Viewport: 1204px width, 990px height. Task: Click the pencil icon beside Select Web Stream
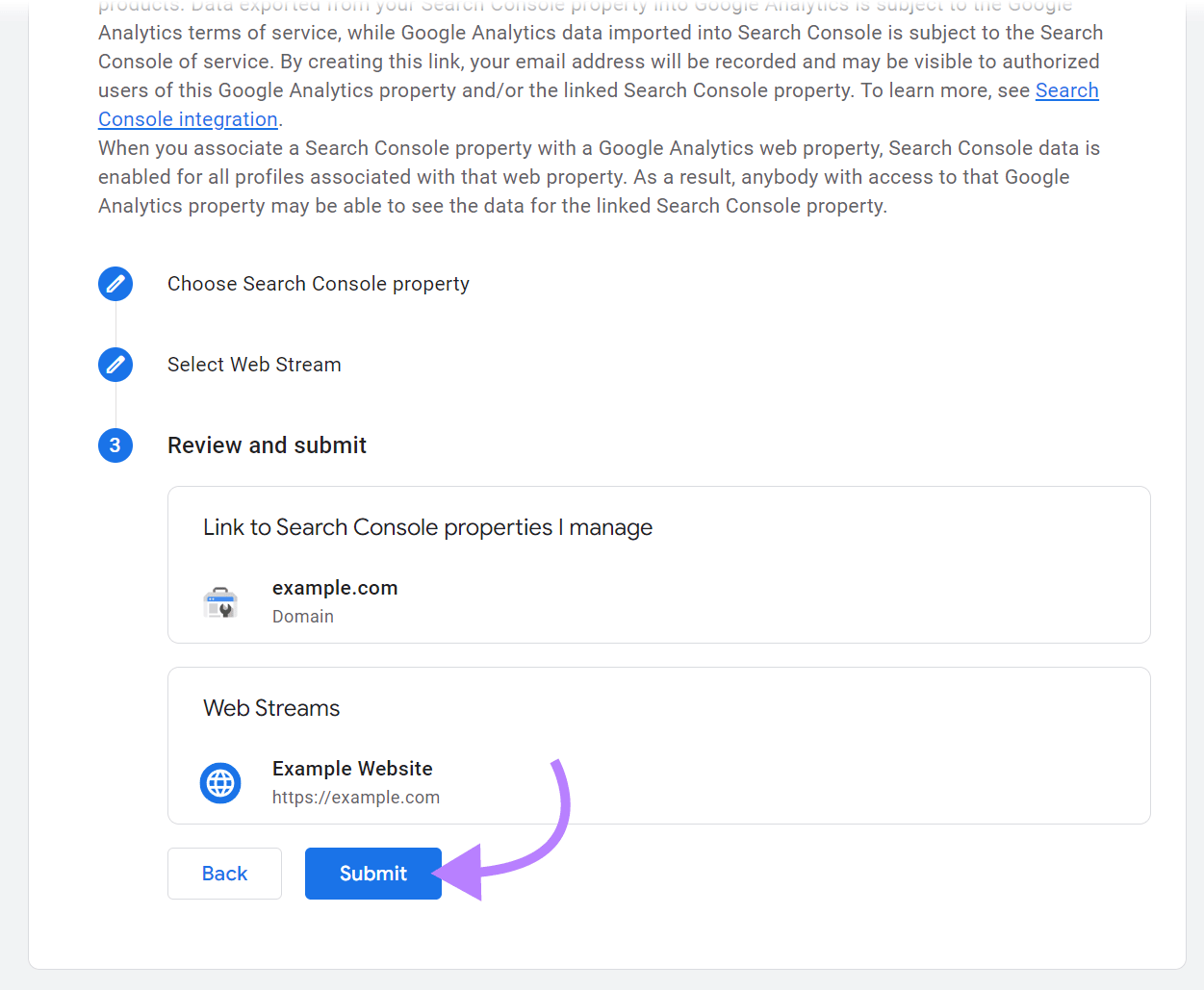click(x=115, y=365)
